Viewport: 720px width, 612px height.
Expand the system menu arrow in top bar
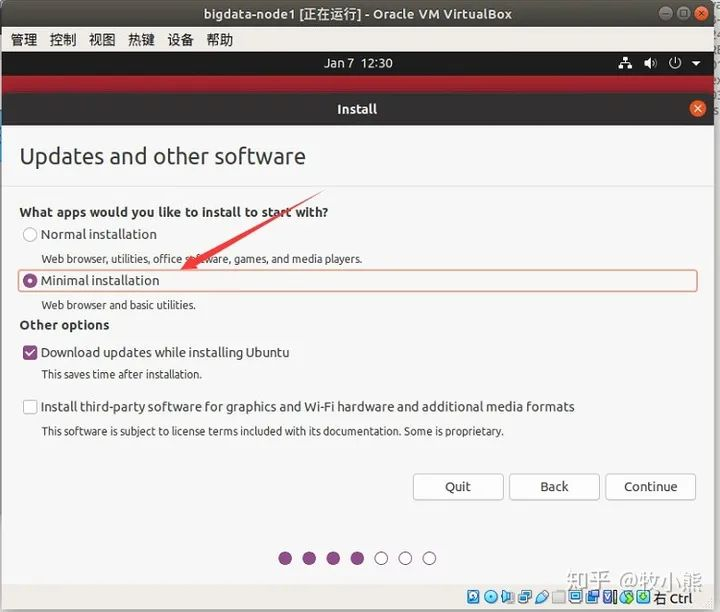click(x=696, y=63)
